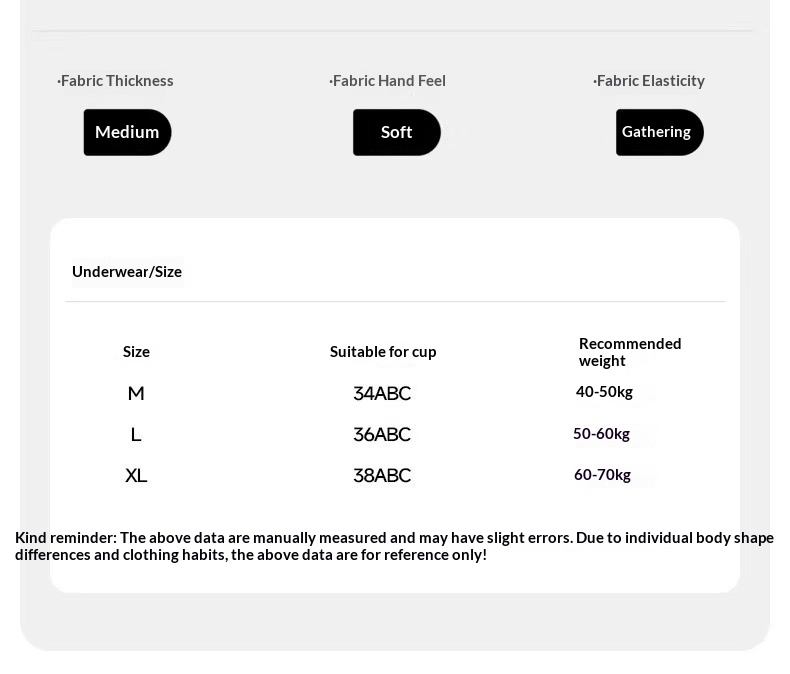Select the Fabric Thickness label

click(x=115, y=81)
